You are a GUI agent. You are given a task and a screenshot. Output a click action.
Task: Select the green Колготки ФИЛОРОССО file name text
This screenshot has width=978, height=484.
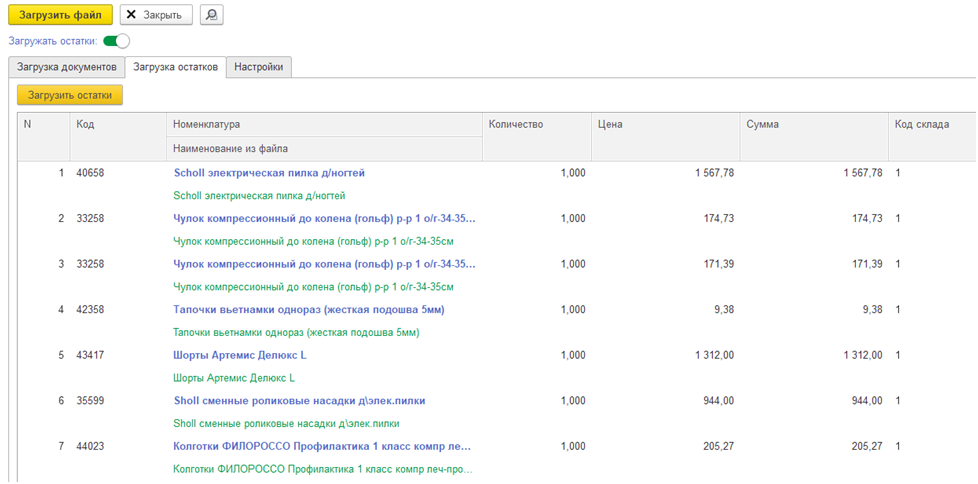(x=322, y=469)
